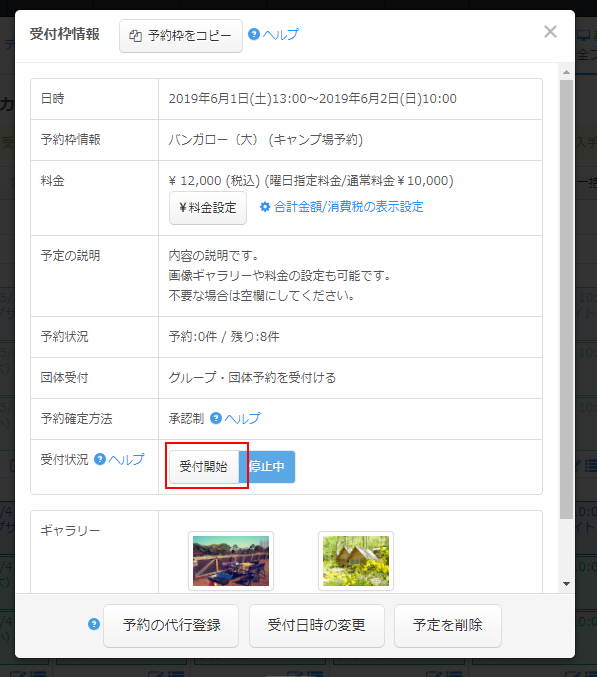This screenshot has height=677, width=597.
Task: Click the scrollbar up arrow
Action: (x=566, y=72)
